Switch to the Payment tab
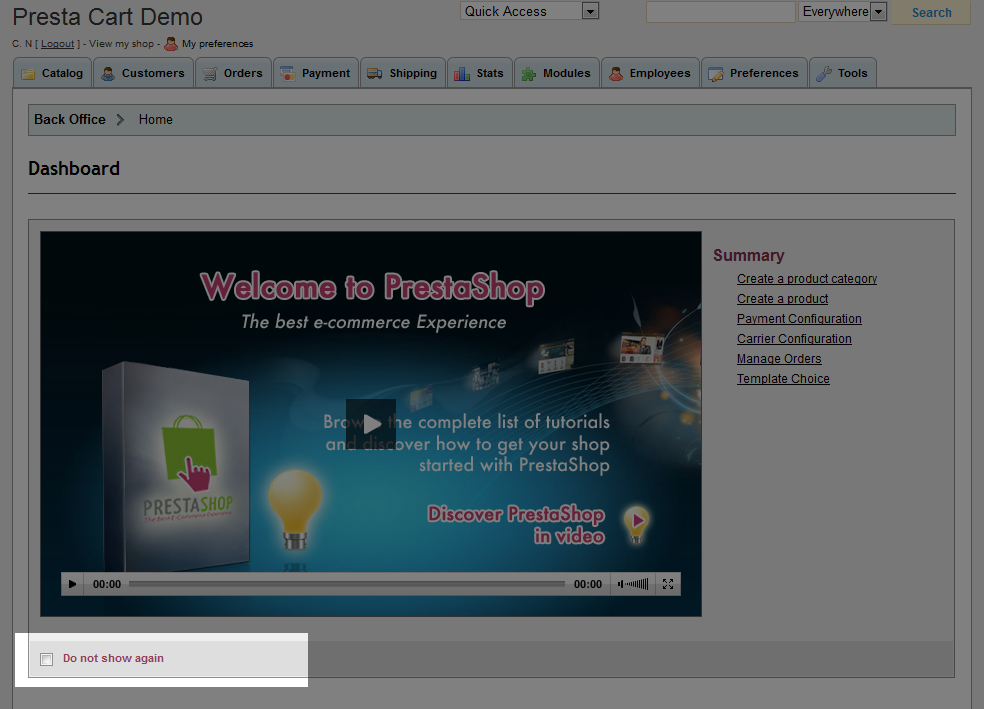 coord(315,73)
